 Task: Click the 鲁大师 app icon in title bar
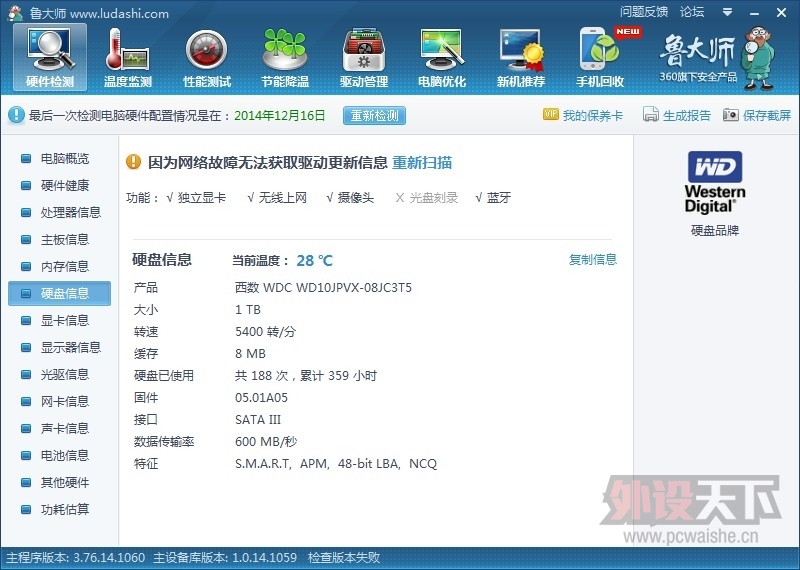pos(15,13)
